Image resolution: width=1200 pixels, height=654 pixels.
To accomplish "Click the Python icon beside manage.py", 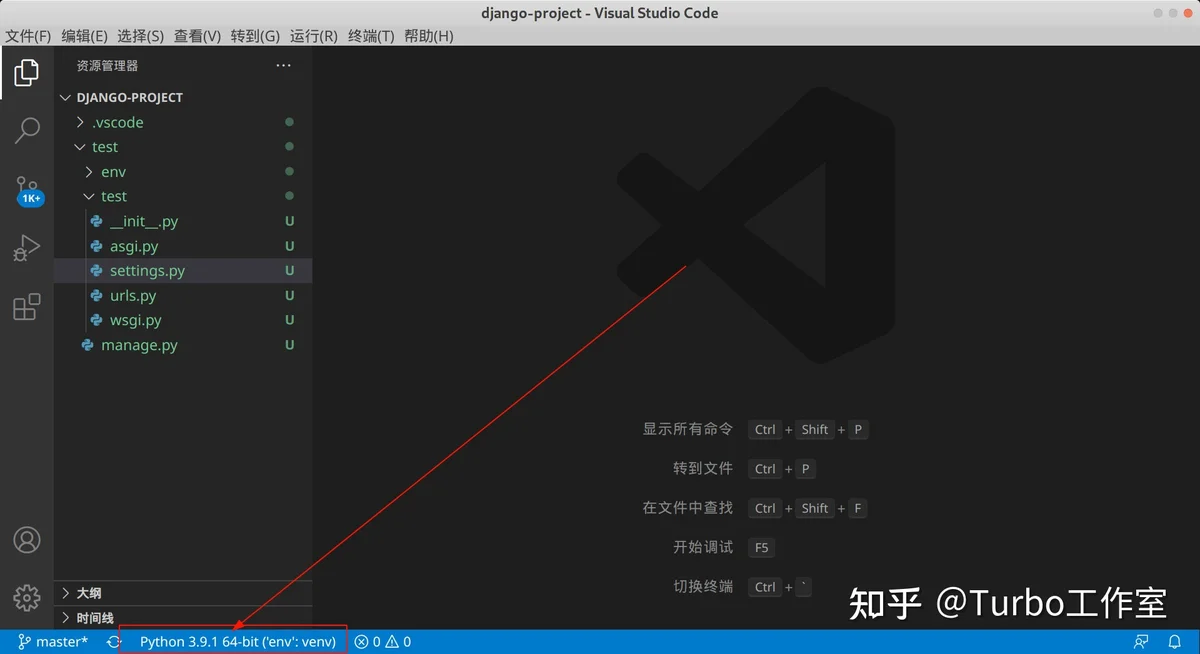I will pos(88,345).
